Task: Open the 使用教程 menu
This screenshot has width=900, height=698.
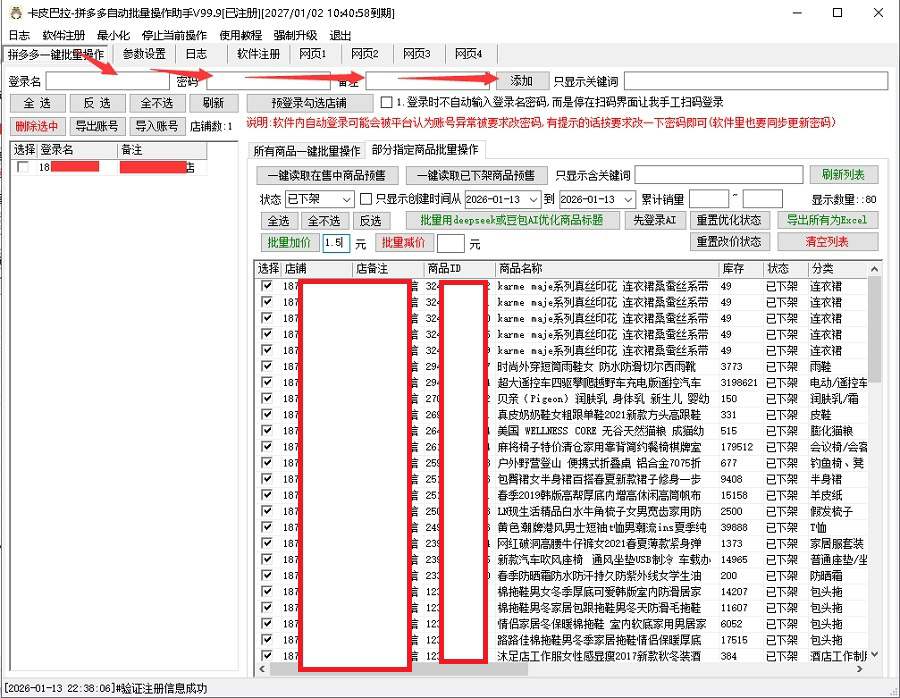Action: (240, 35)
